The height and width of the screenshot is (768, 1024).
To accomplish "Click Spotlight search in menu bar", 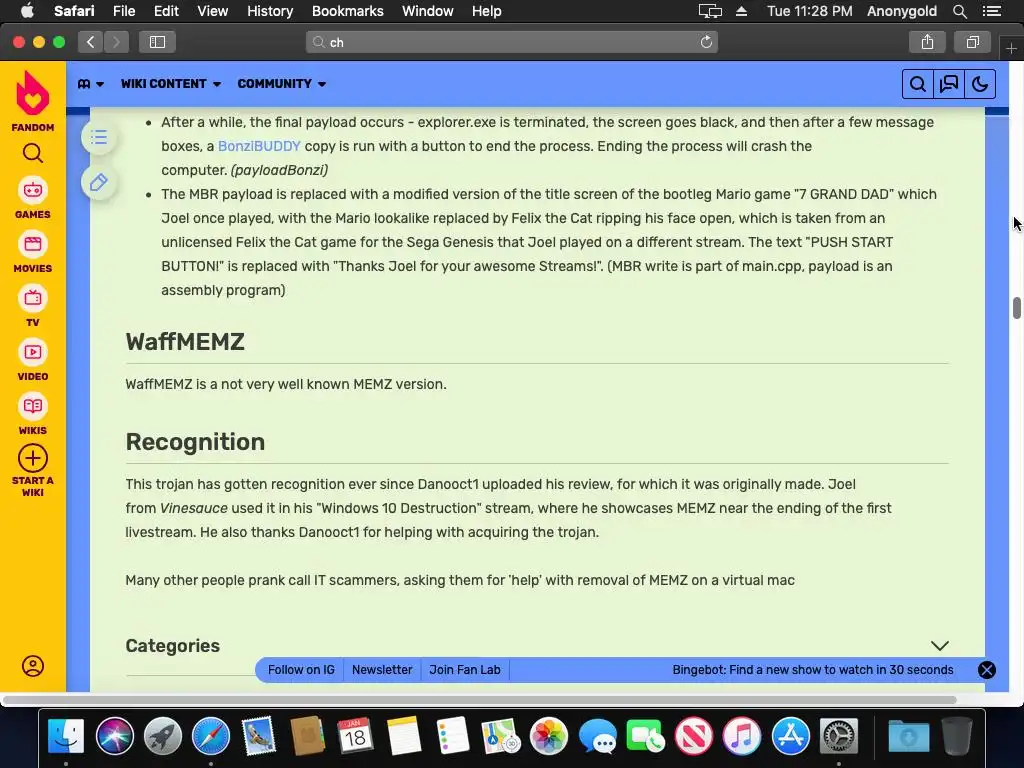I will tap(959, 11).
